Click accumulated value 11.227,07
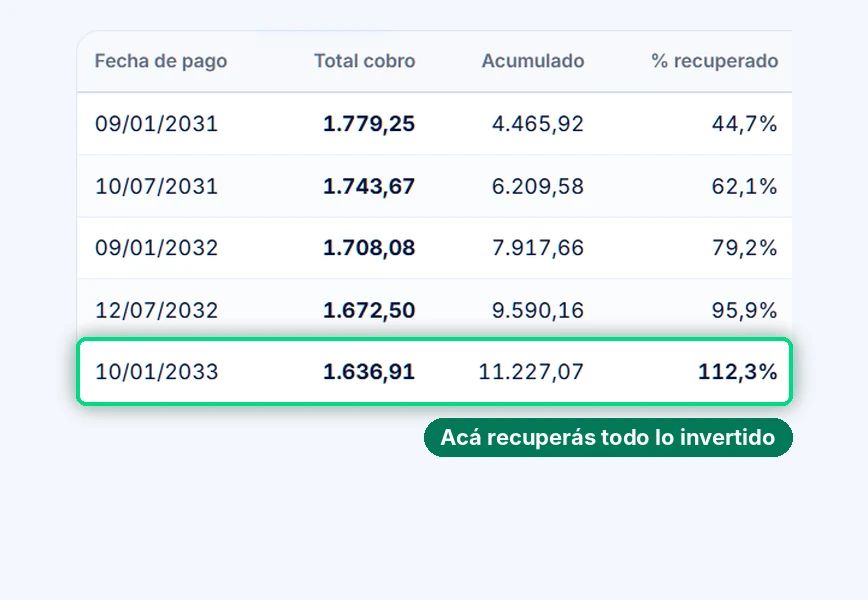The image size is (868, 600). [x=531, y=371]
